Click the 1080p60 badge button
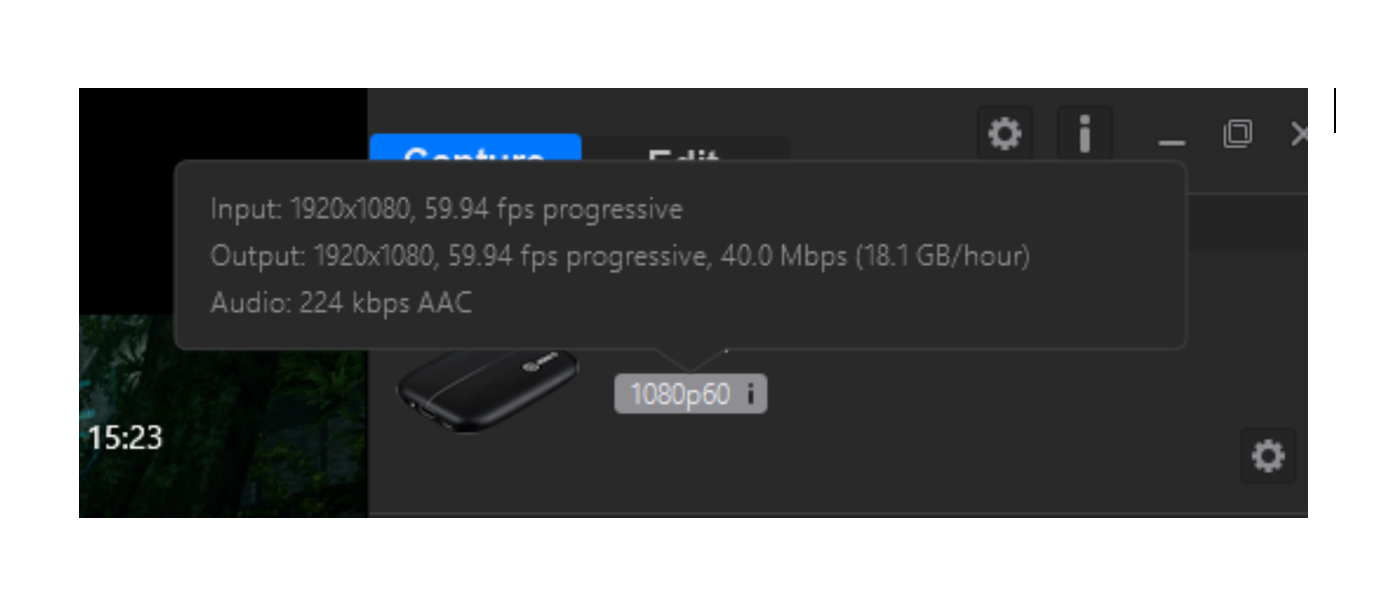Image resolution: width=1398 pixels, height=599 pixels. 690,393
